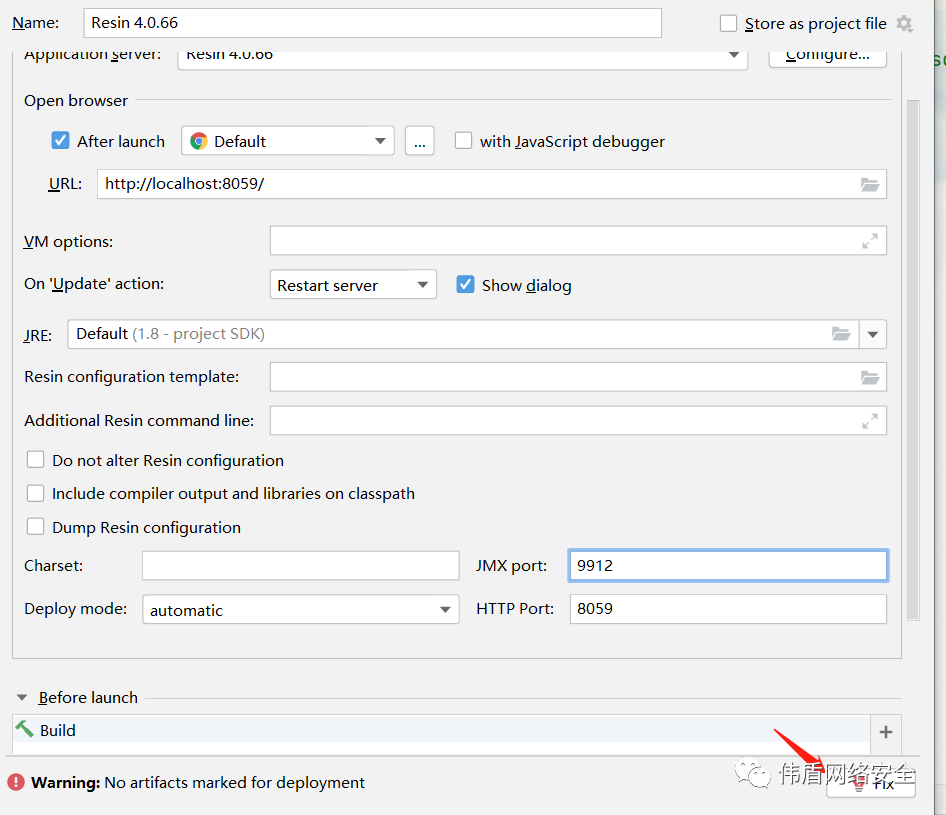Click the VM options input field
This screenshot has height=815, width=946.
578,241
